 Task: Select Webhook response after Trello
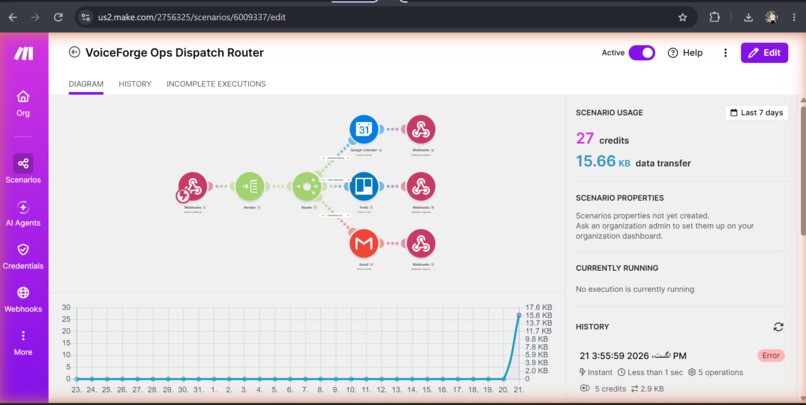click(x=421, y=186)
